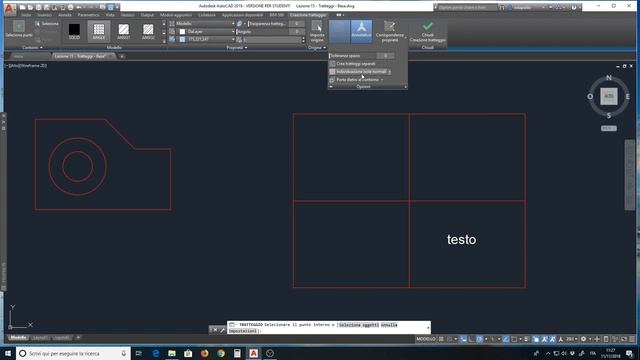Expand the Contorni panel title
Image resolution: width=640 pixels, height=360 pixels.
tap(32, 47)
